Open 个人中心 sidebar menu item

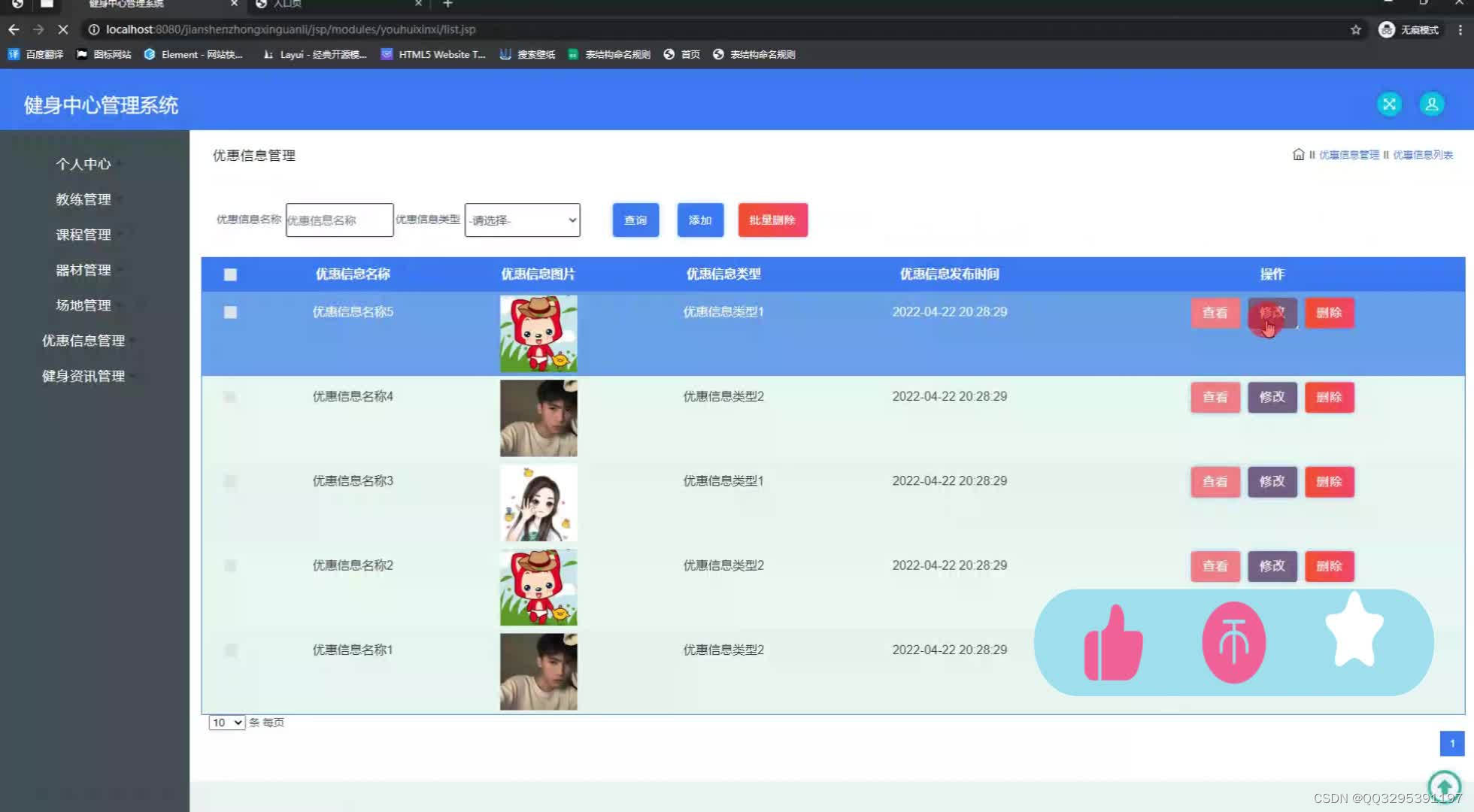(83, 164)
